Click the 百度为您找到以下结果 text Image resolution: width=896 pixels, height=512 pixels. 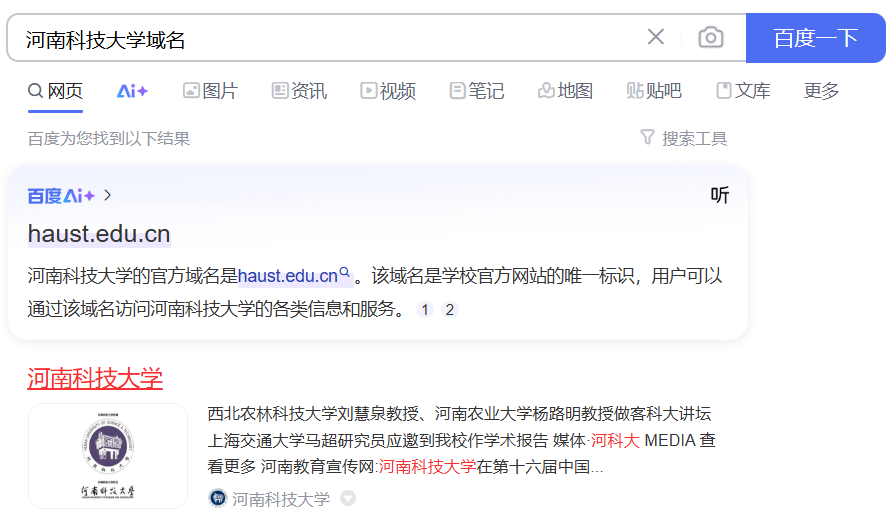click(x=109, y=138)
